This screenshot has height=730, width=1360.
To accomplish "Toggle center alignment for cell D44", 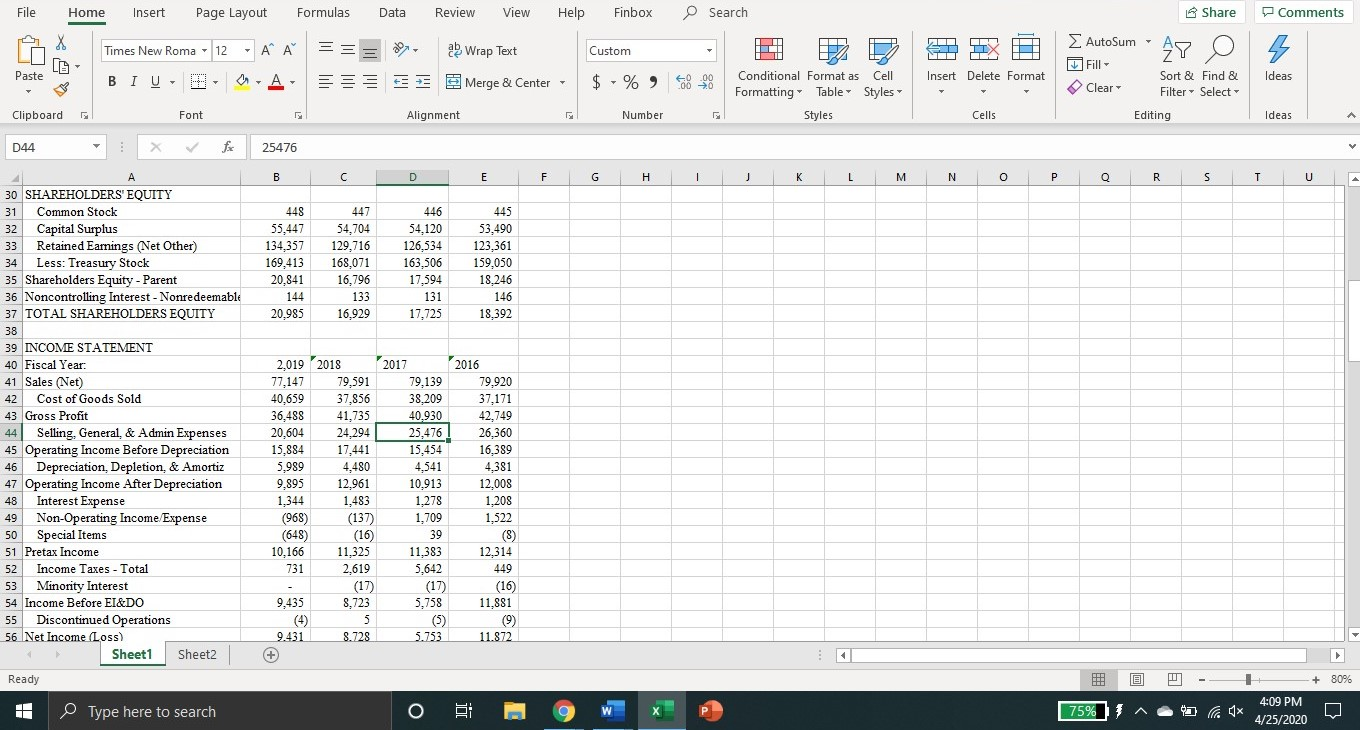I will [x=346, y=82].
